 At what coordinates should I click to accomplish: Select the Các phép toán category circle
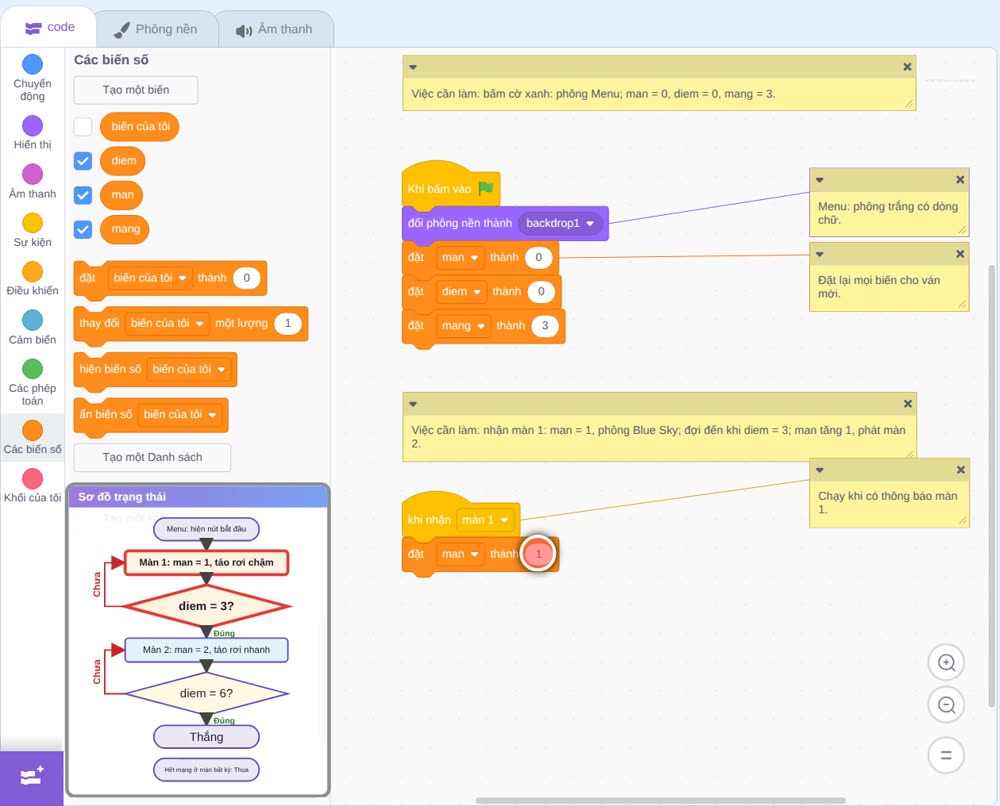point(33,369)
